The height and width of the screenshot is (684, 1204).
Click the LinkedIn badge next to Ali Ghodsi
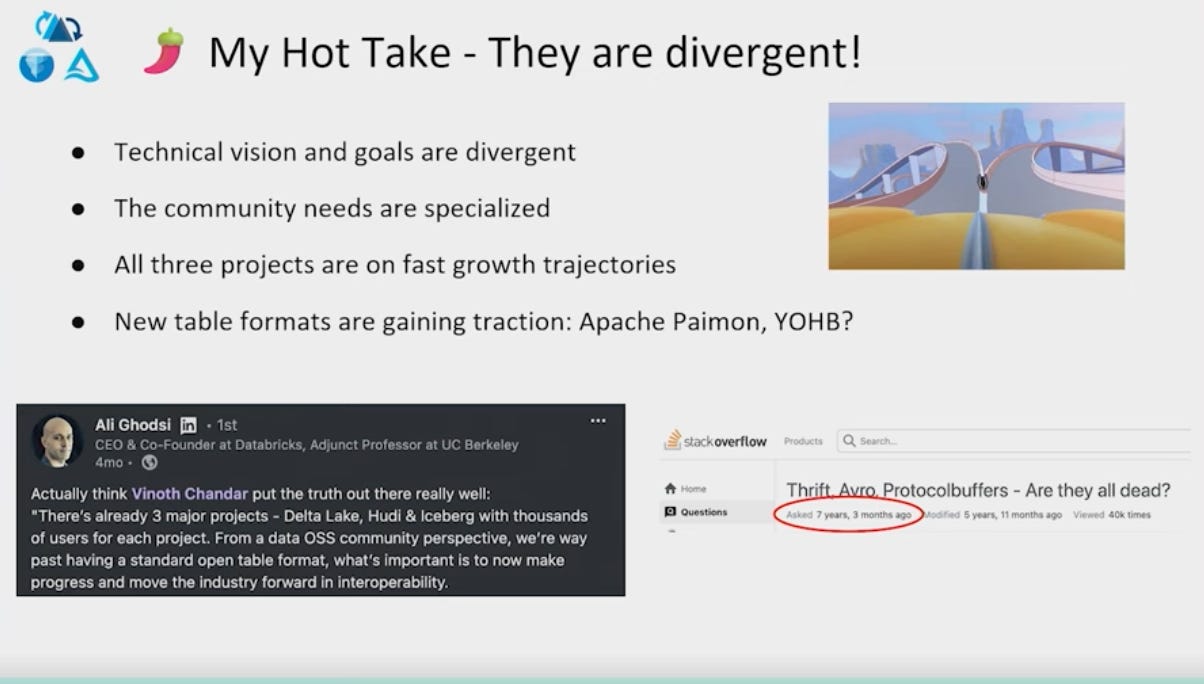click(188, 425)
